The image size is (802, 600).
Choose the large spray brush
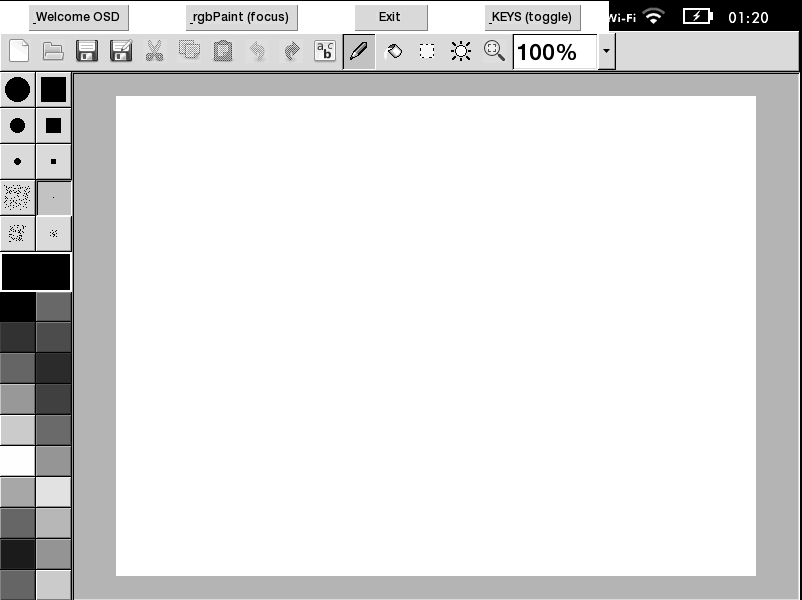tap(17, 197)
